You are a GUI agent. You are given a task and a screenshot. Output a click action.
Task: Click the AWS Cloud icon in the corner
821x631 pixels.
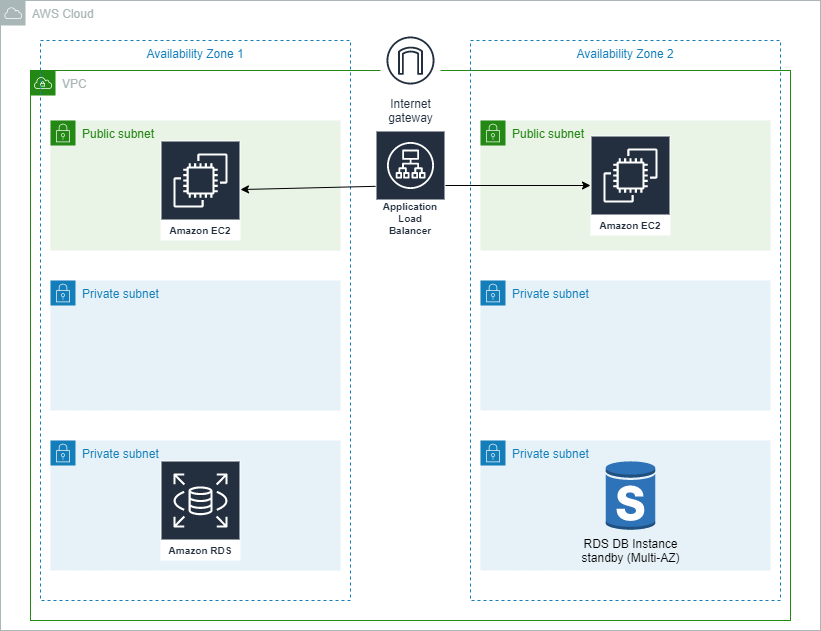coord(14,13)
